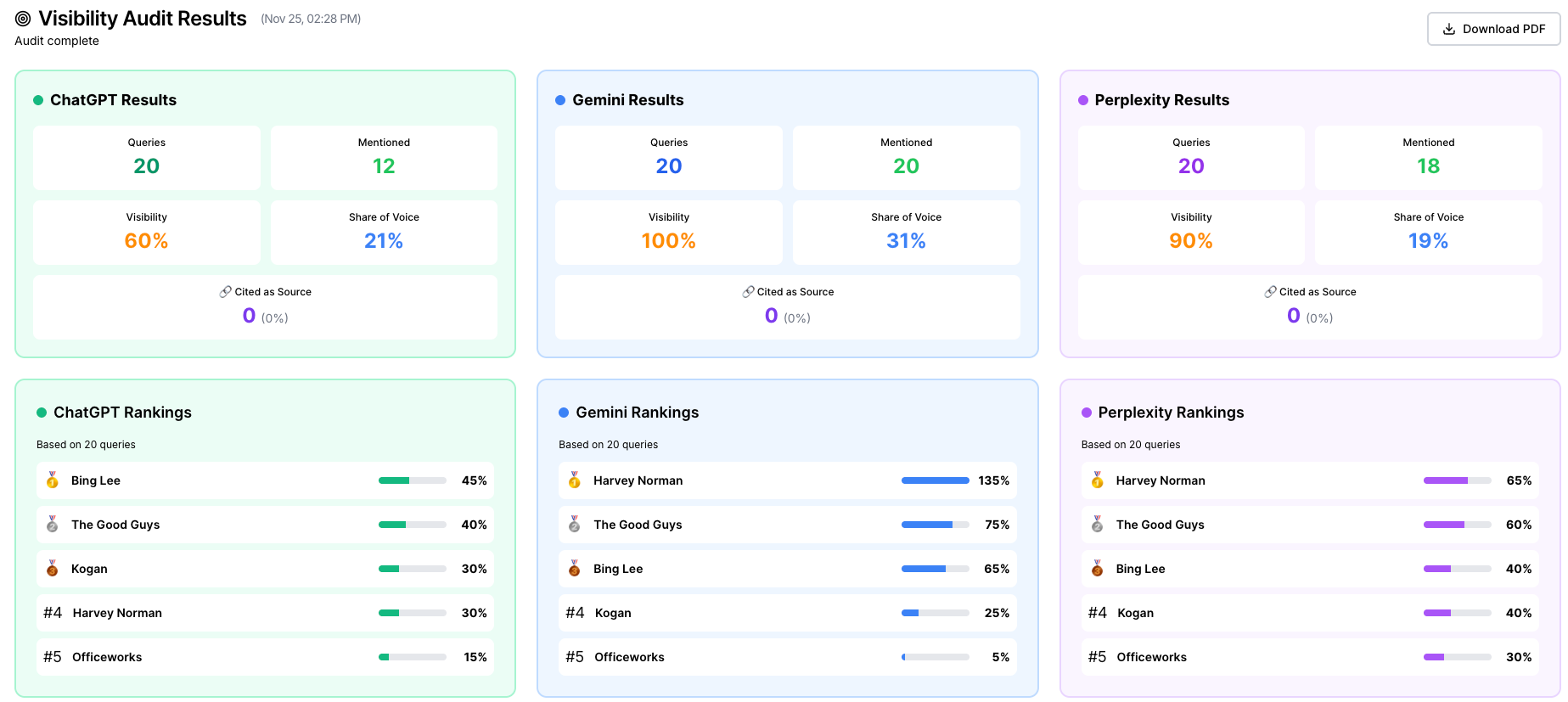Click the target icon beside Visibility Audit Results
The width and height of the screenshot is (1568, 702).
click(x=23, y=19)
